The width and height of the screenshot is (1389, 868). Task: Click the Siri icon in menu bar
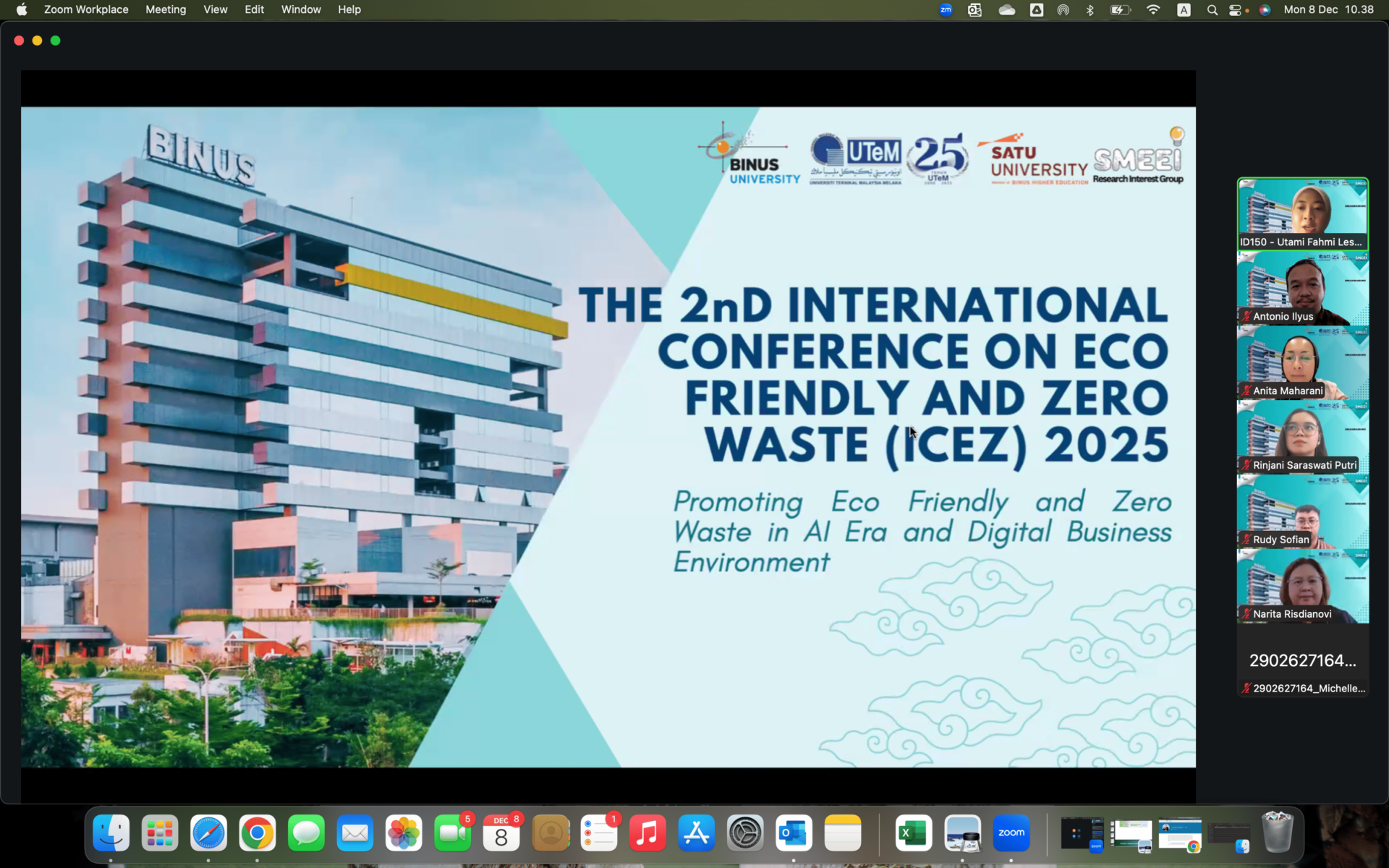(x=1265, y=9)
